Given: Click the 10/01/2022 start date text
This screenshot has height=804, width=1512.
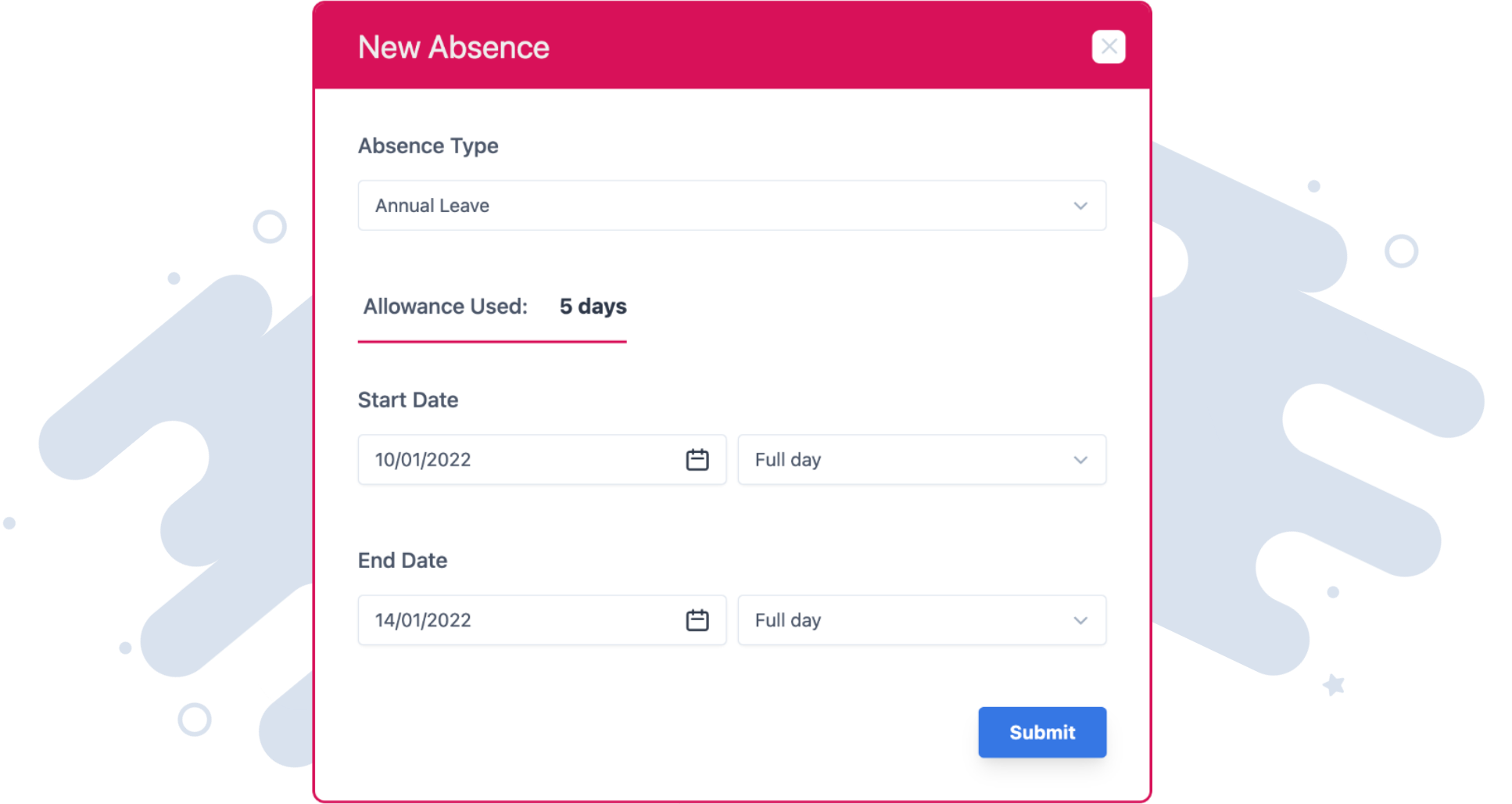Looking at the screenshot, I should click(423, 460).
